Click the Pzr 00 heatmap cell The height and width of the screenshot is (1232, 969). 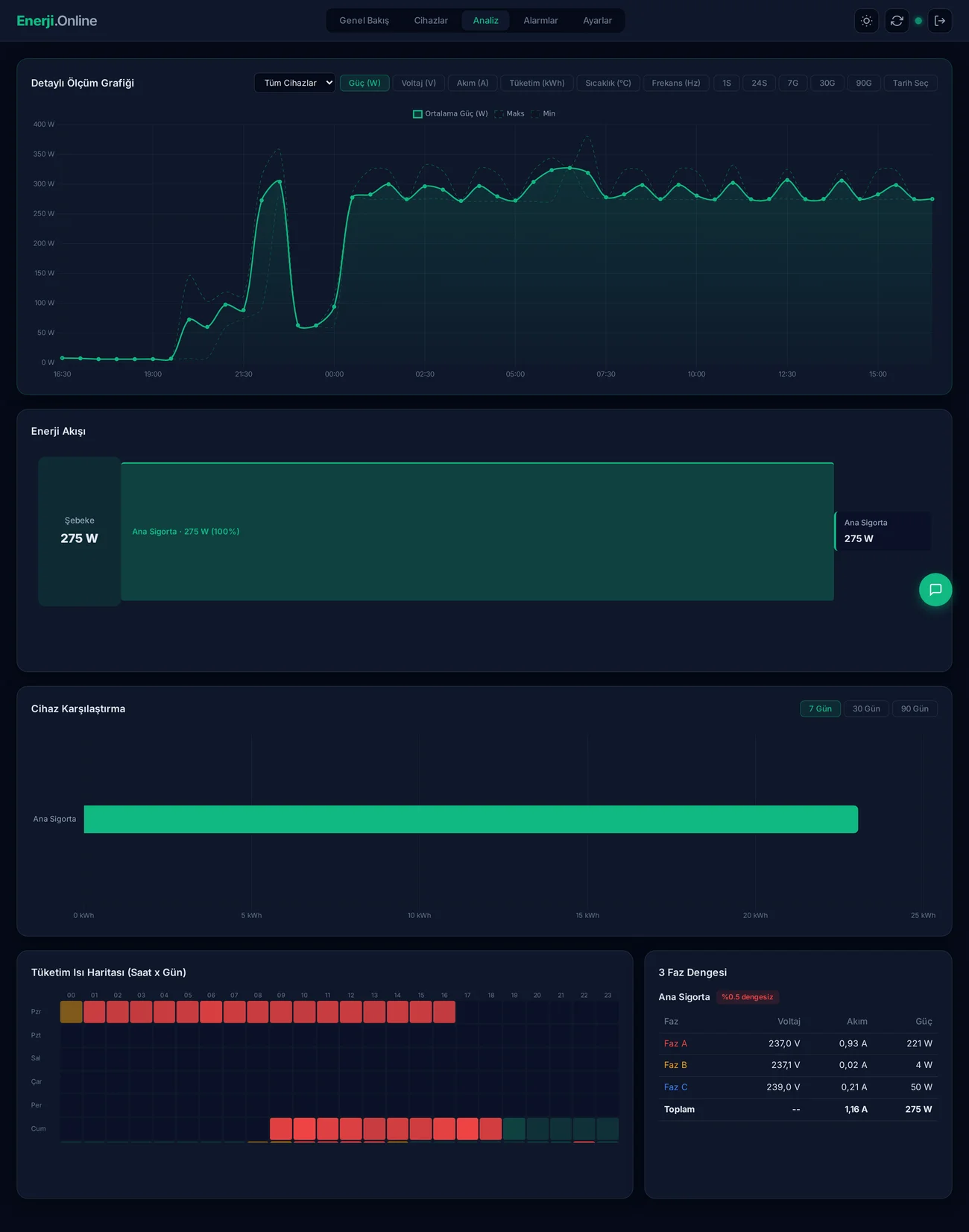point(72,1012)
